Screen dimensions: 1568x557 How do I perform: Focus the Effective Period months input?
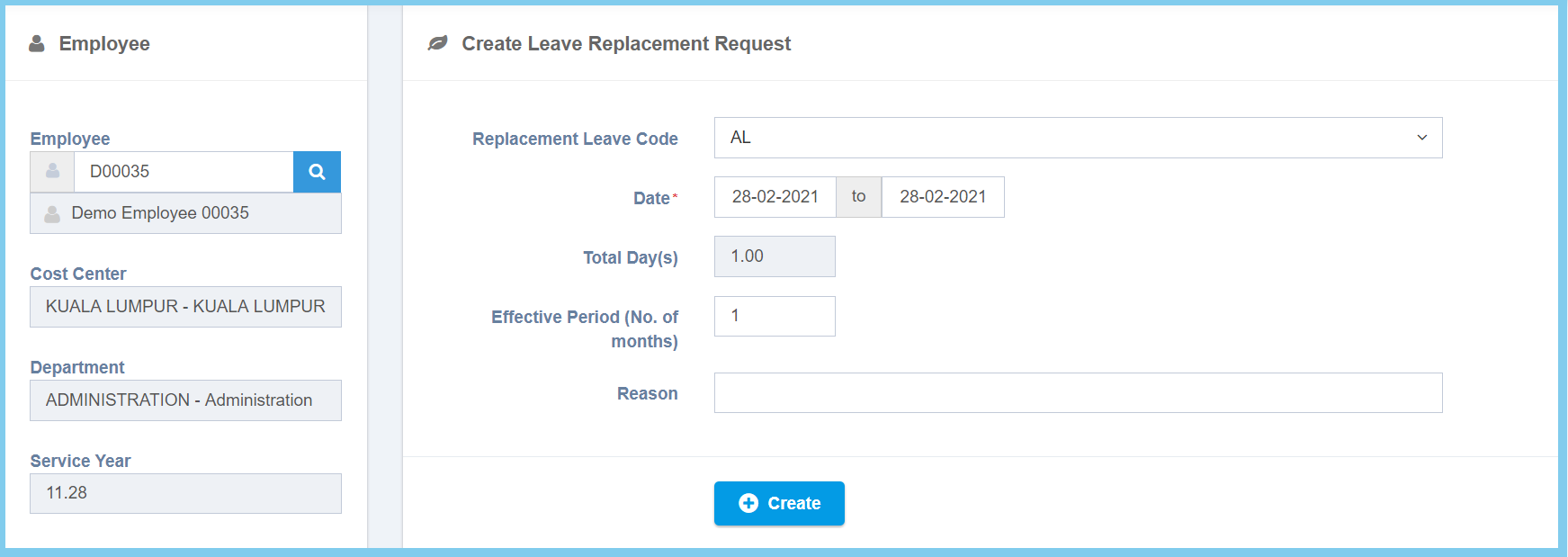pyautogui.click(x=775, y=316)
